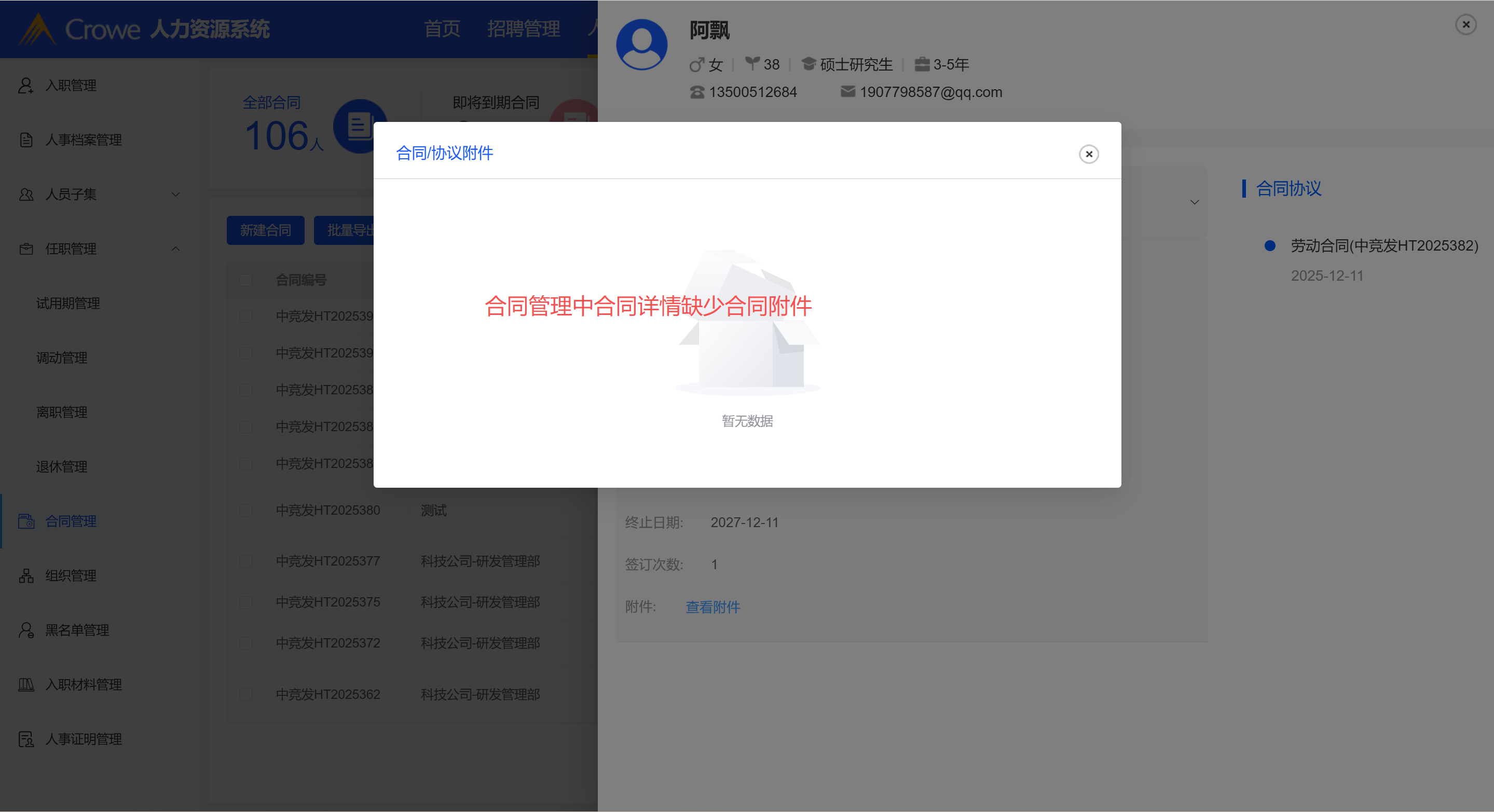Collapse the contract detail section chevron
This screenshot has height=812, width=1494.
[x=1194, y=202]
